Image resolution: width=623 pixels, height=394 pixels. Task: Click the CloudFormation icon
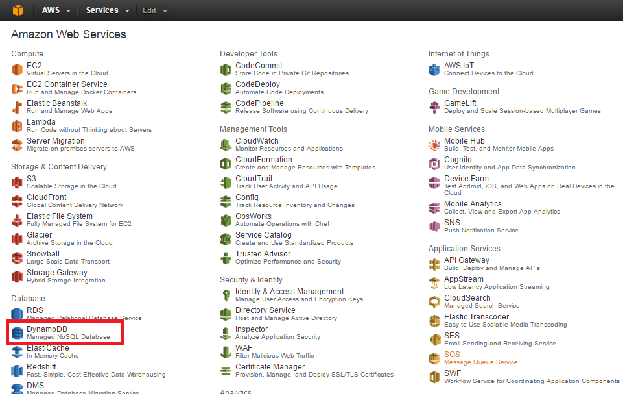[226, 163]
